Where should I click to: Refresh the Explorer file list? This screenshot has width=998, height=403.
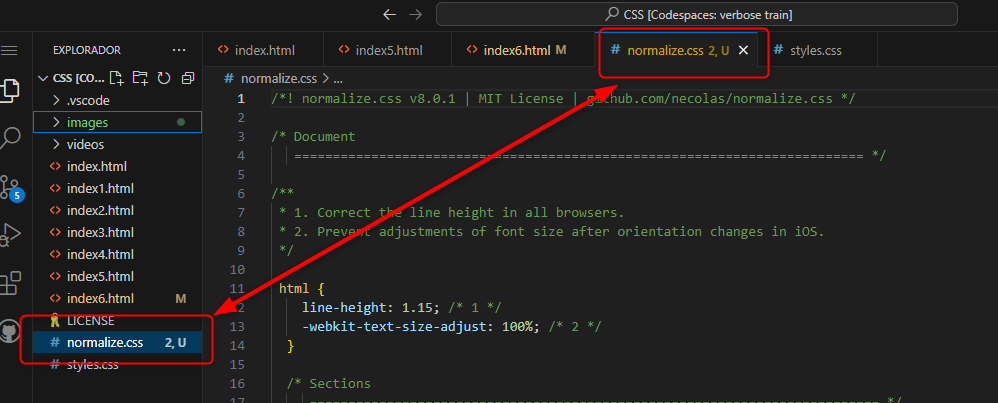pos(163,78)
